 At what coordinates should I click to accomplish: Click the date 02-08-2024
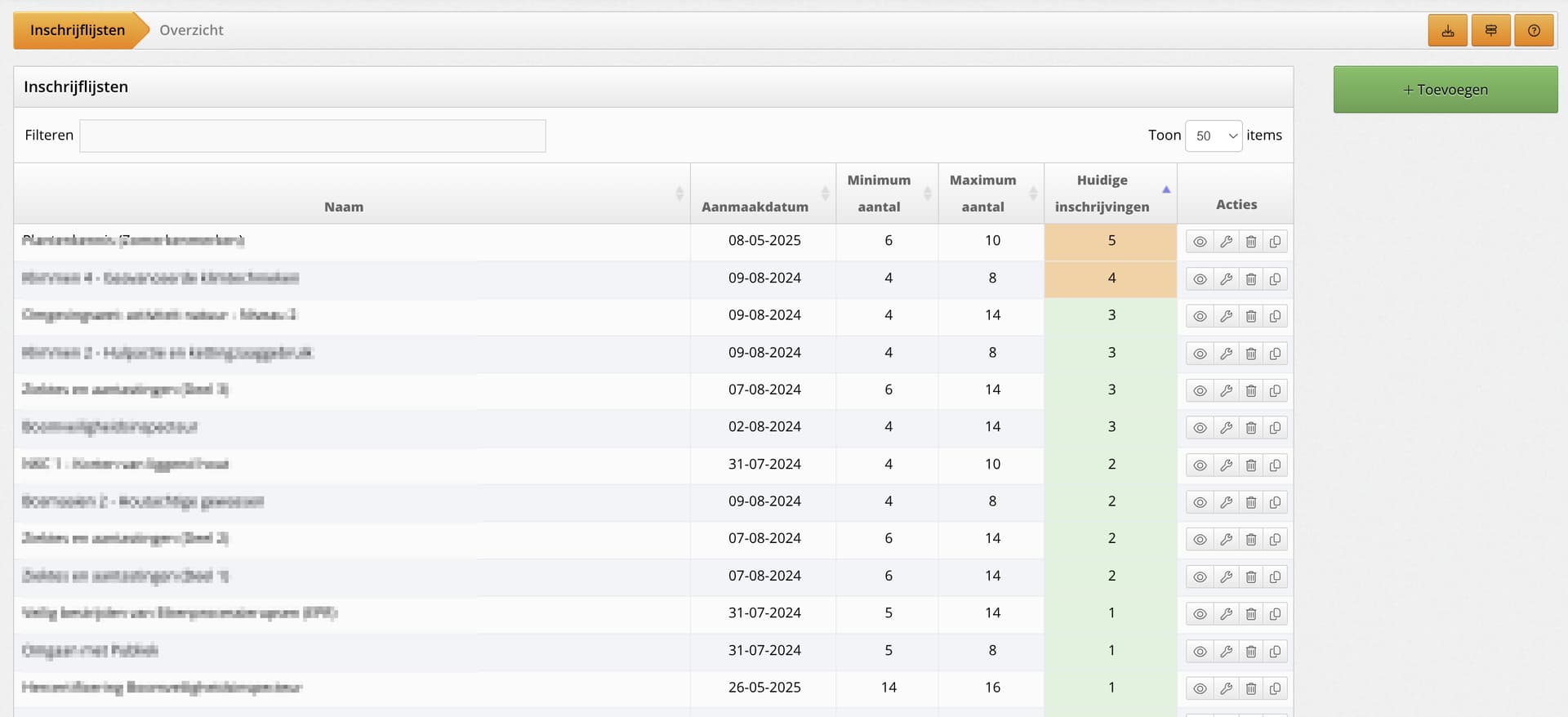tap(764, 427)
